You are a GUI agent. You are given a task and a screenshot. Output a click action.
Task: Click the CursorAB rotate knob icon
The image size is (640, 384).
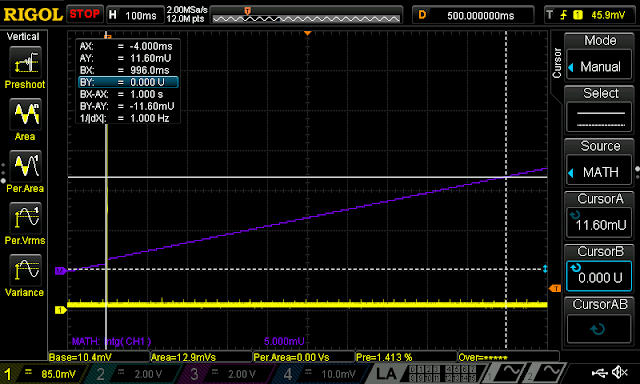(x=598, y=329)
